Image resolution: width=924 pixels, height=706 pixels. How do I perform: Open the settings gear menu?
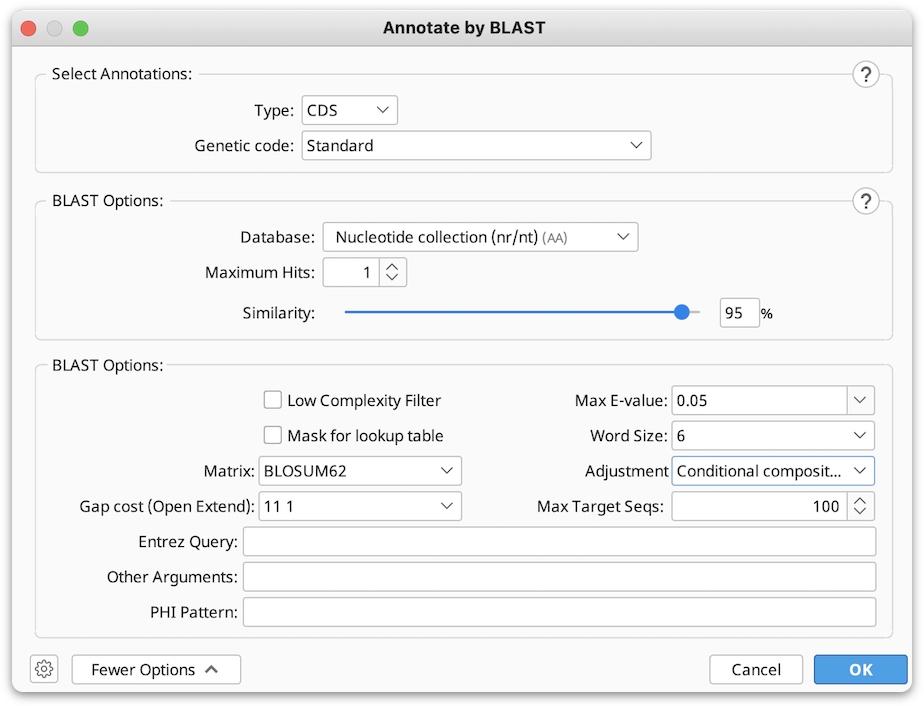point(44,669)
